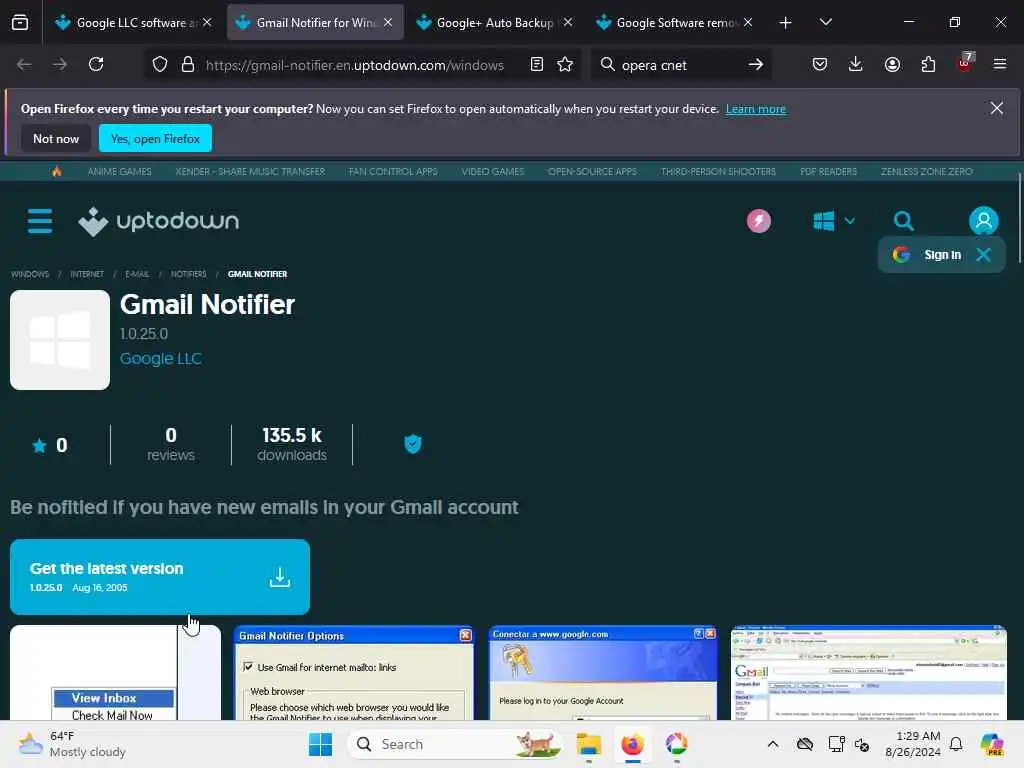Image resolution: width=1024 pixels, height=768 pixels.
Task: Open the Firefox View tab manager icon
Action: (x=20, y=22)
